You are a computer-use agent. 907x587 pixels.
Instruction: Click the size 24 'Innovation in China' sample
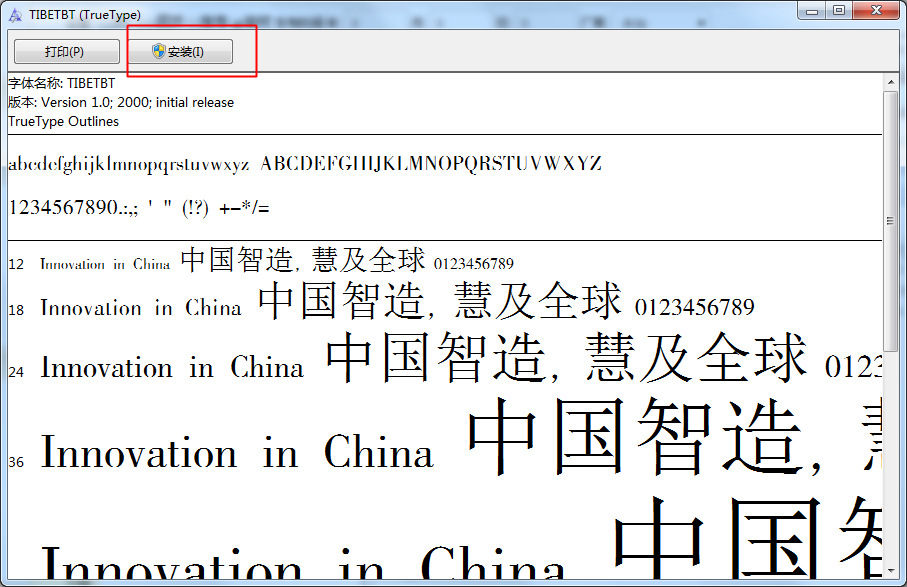(172, 367)
